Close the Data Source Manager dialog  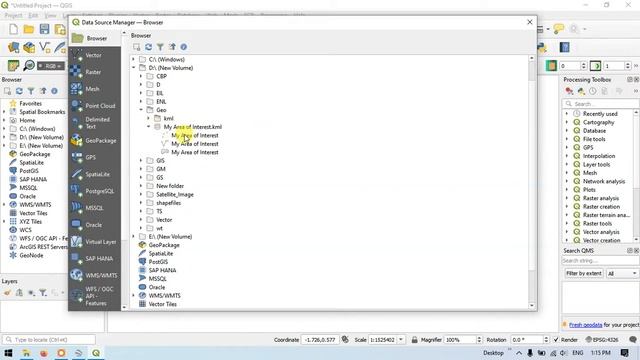(x=530, y=22)
